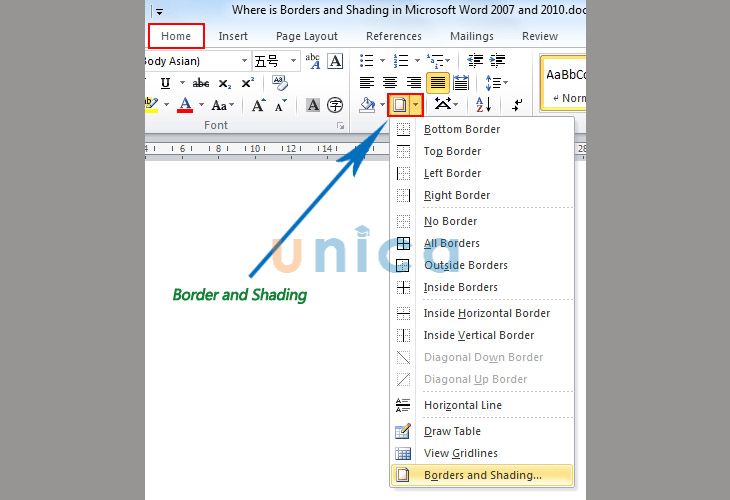This screenshot has width=730, height=500.
Task: Open the References tab
Action: [393, 36]
